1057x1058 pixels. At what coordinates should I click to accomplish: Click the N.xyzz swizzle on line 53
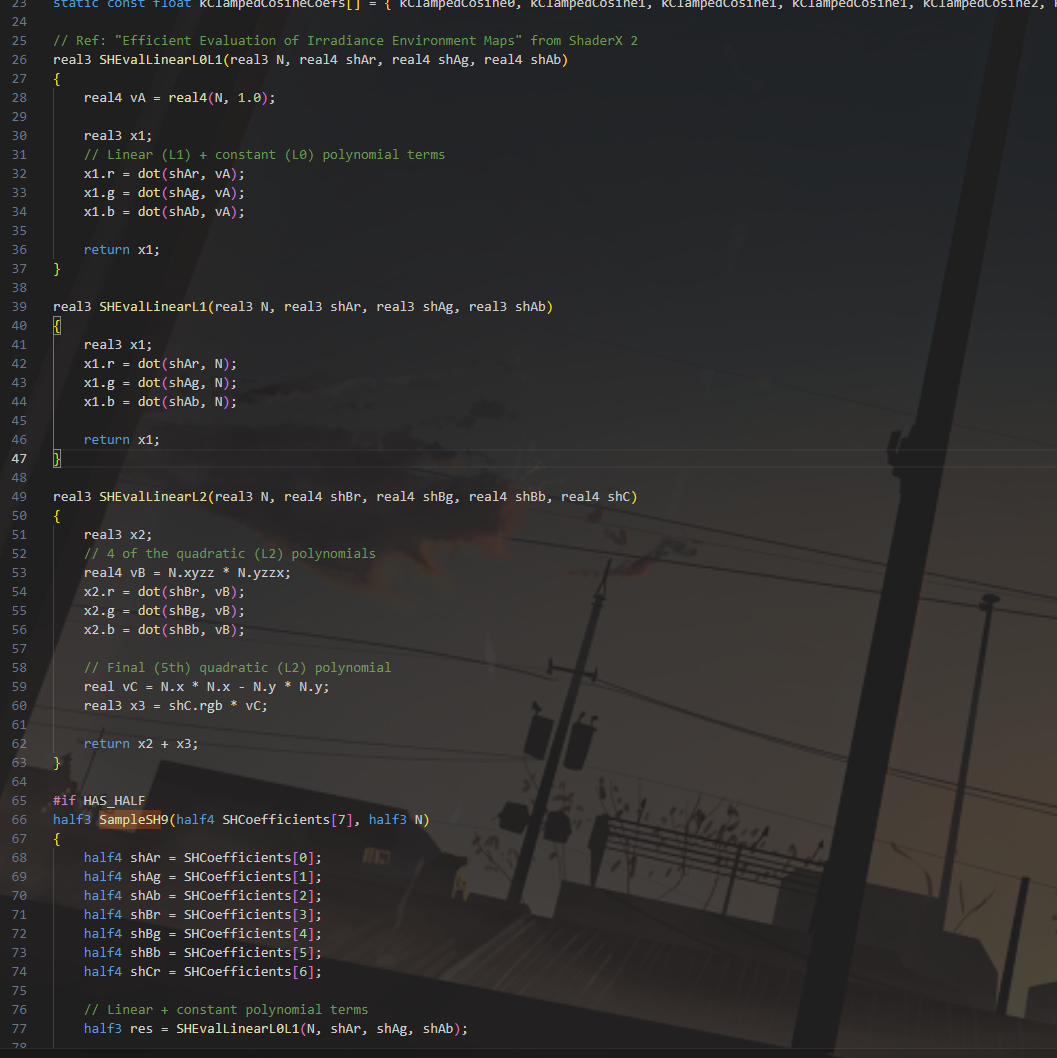click(x=191, y=573)
